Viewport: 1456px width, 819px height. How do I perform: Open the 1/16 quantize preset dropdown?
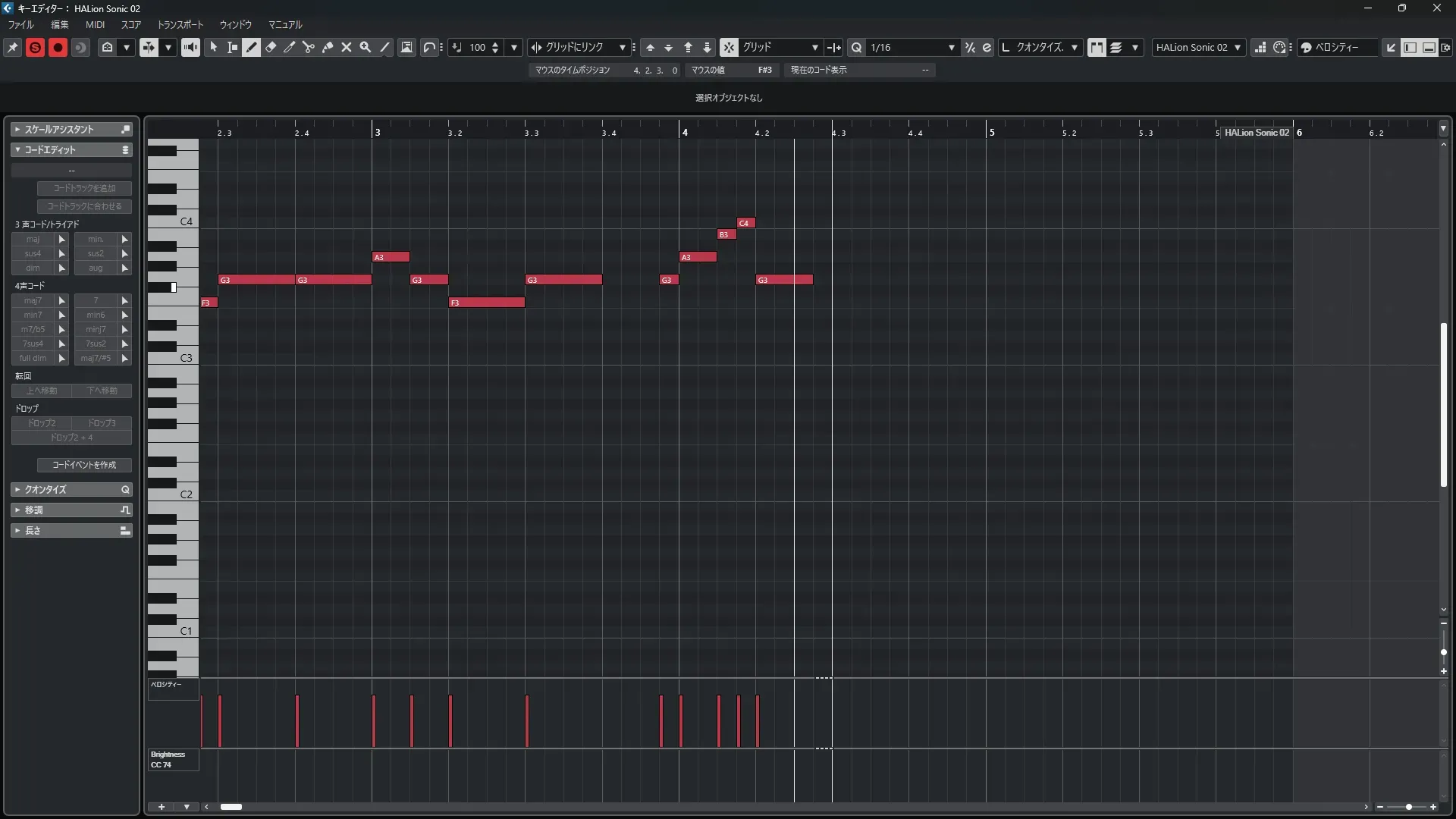pos(951,48)
